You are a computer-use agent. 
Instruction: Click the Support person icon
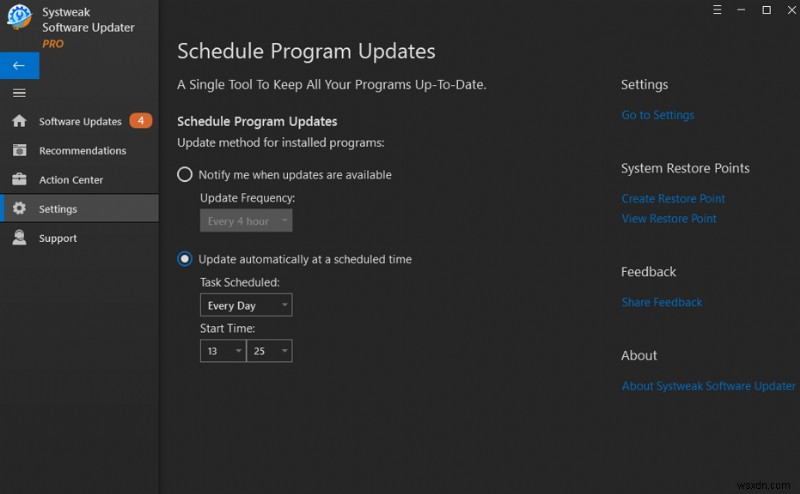(19, 238)
